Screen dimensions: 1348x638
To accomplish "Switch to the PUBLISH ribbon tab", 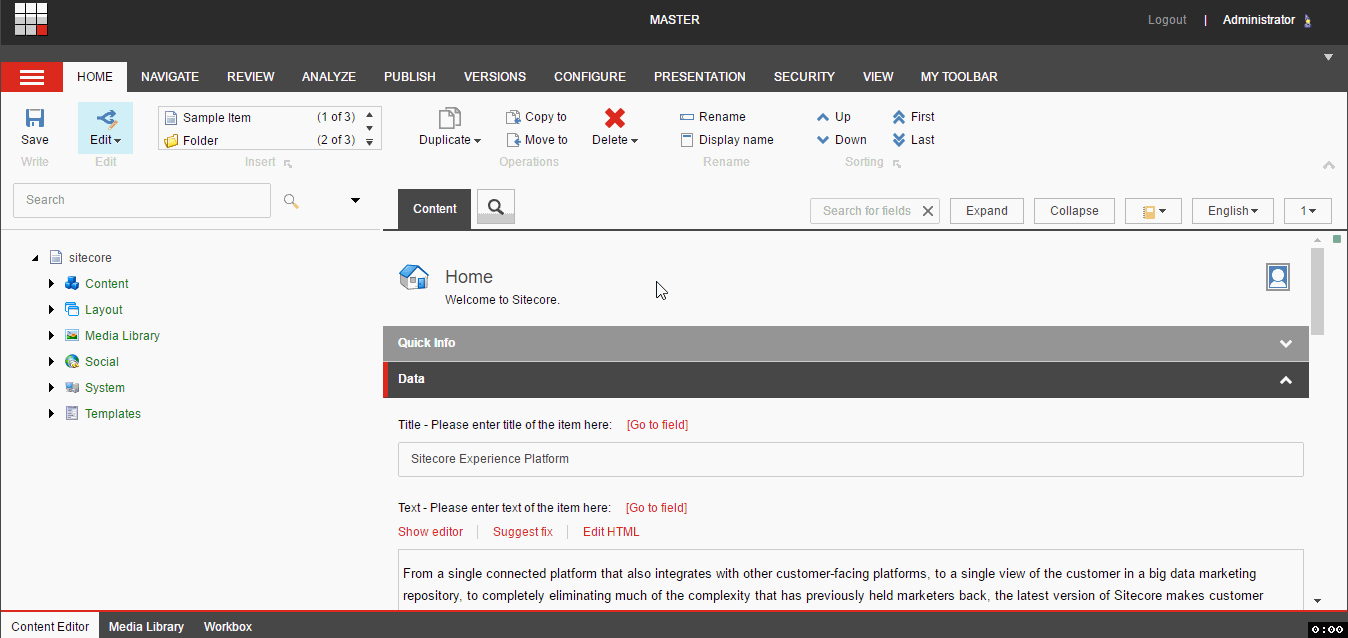I will (409, 76).
